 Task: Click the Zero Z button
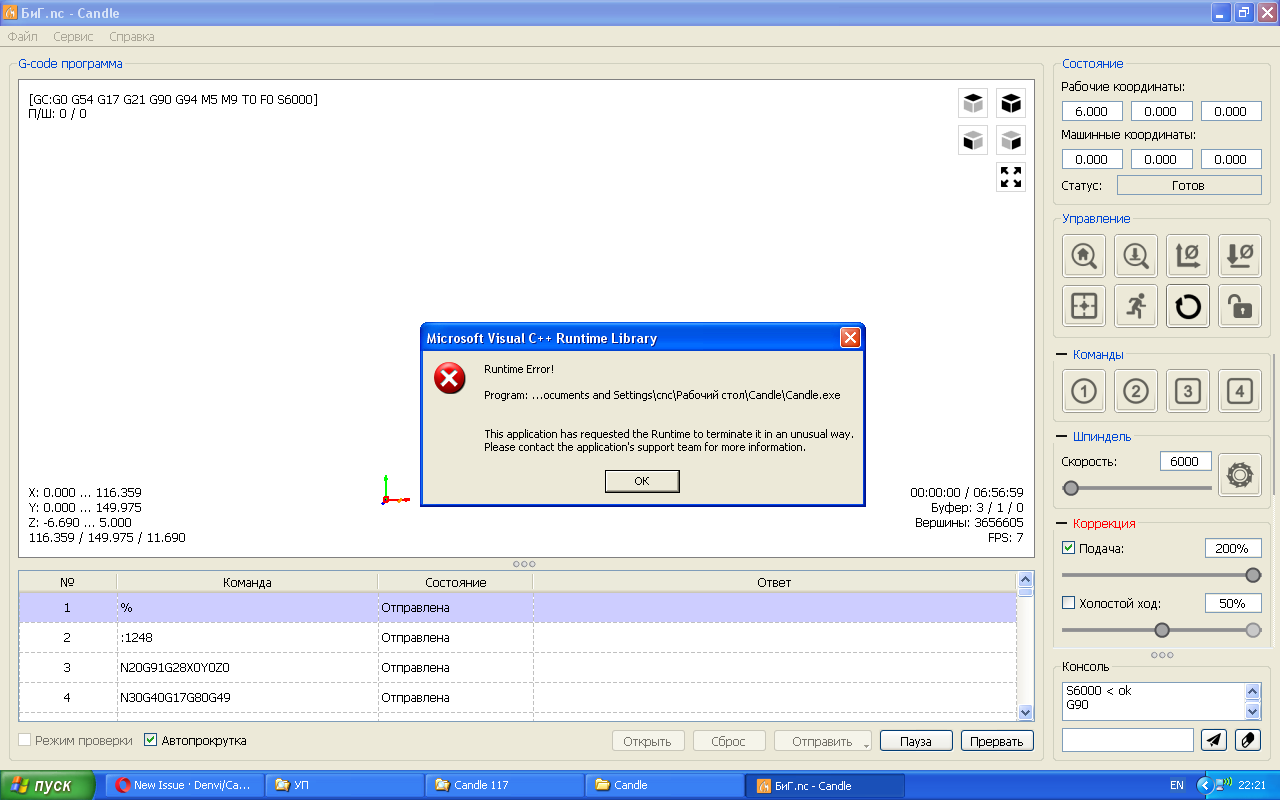click(1240, 255)
